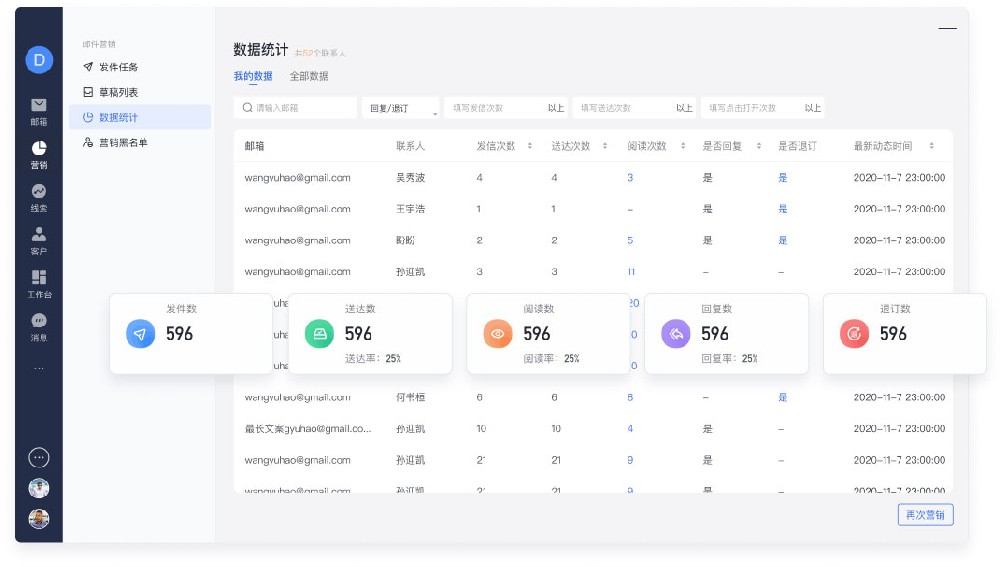Select 草稿列表 in the side menu

point(118,92)
